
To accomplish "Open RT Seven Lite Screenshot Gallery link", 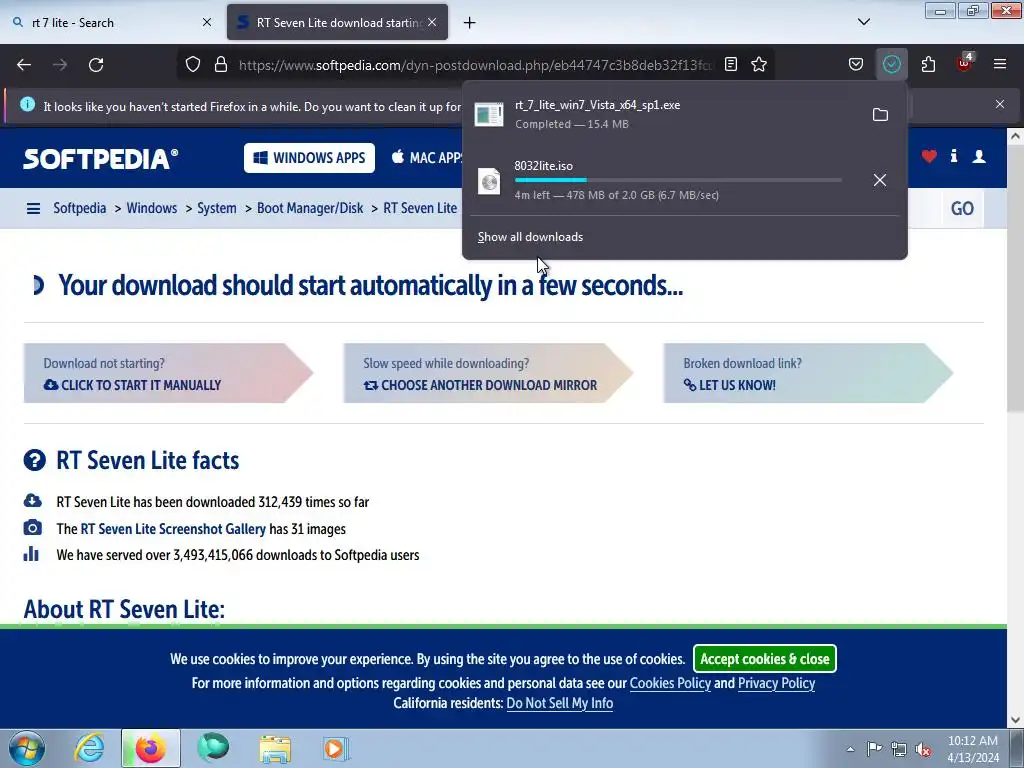I will coord(173,529).
